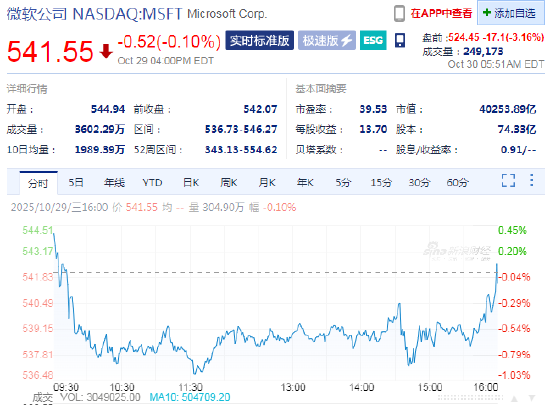Click the P/E ratio value 39.53
The image size is (550, 405).
(x=373, y=109)
